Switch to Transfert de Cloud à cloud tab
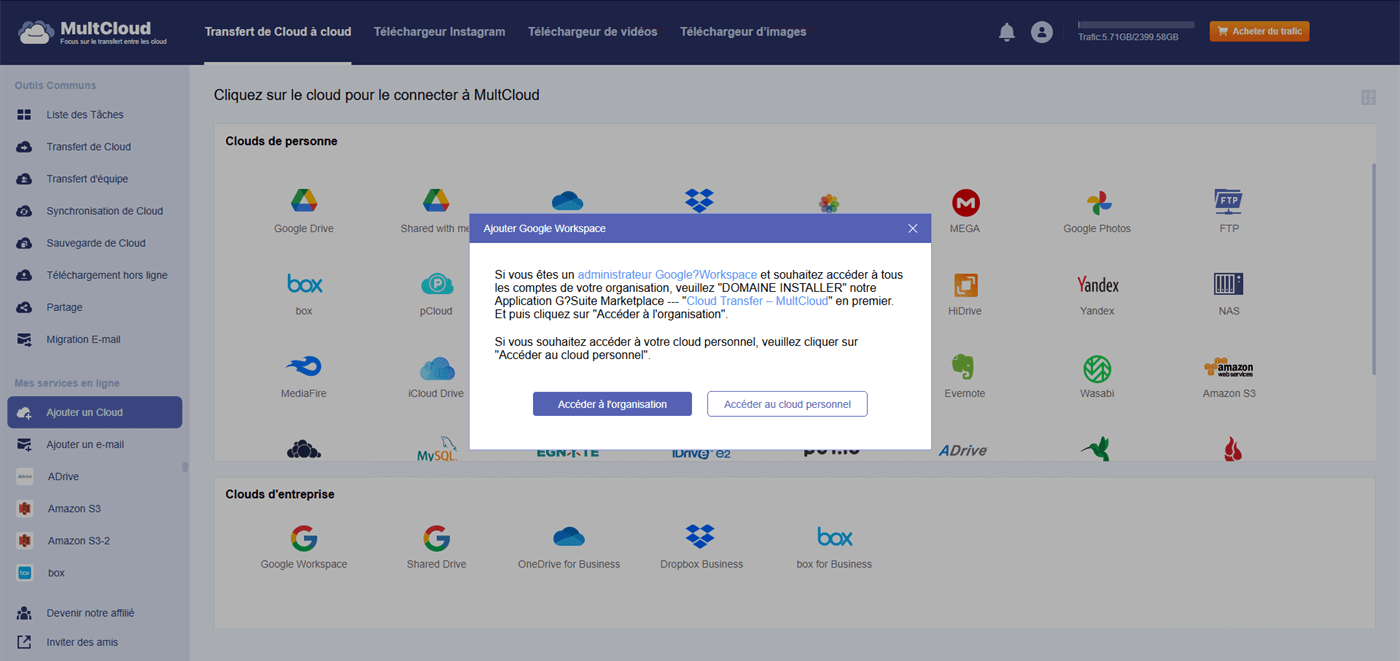 click(278, 32)
